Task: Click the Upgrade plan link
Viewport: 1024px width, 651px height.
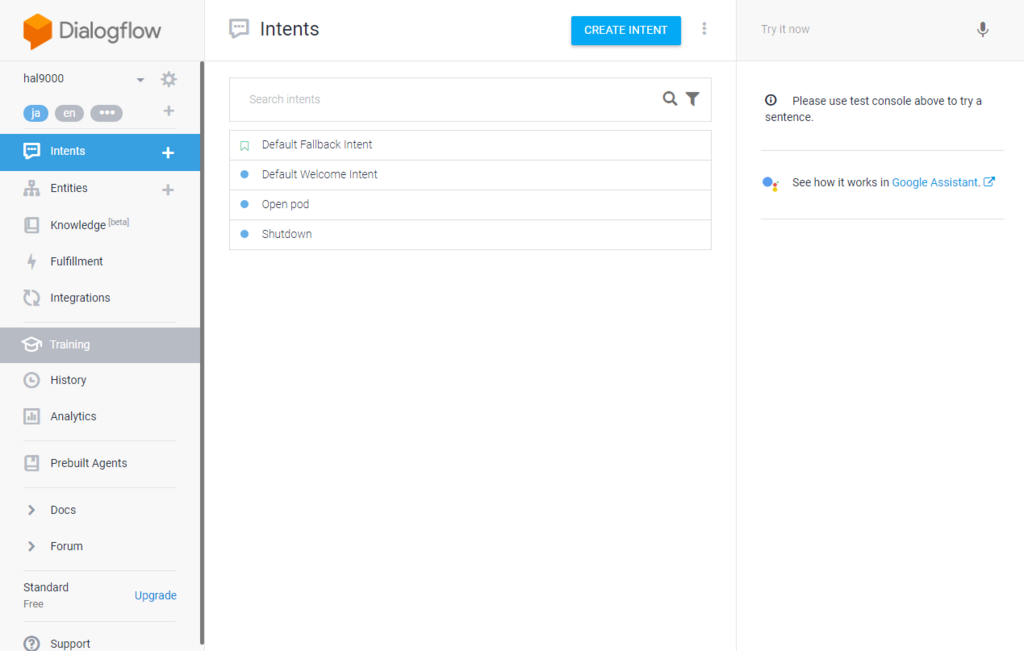Action: pyautogui.click(x=155, y=595)
